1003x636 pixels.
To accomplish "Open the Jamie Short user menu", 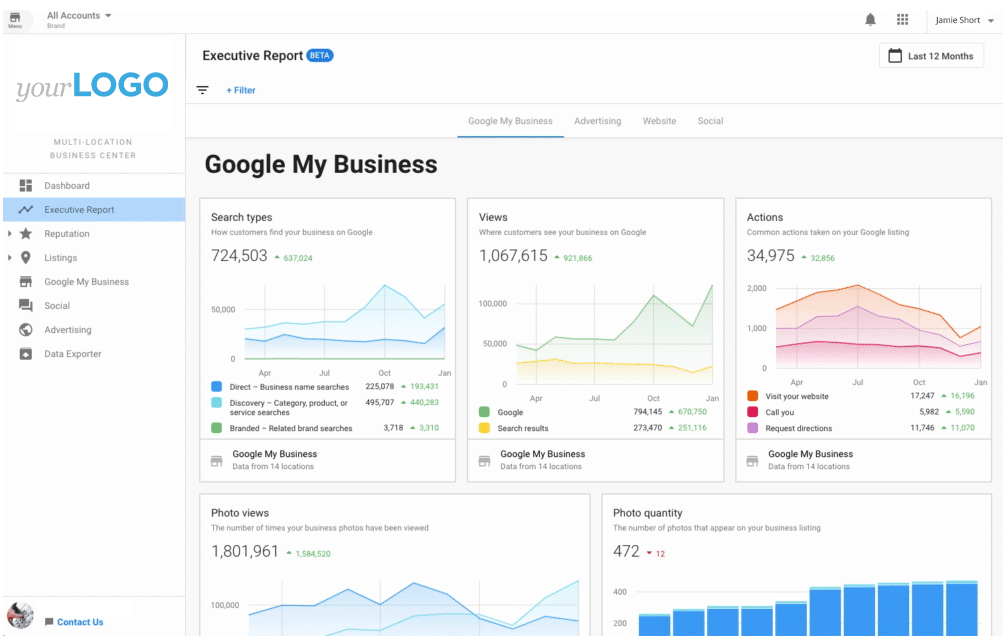I will (x=964, y=20).
